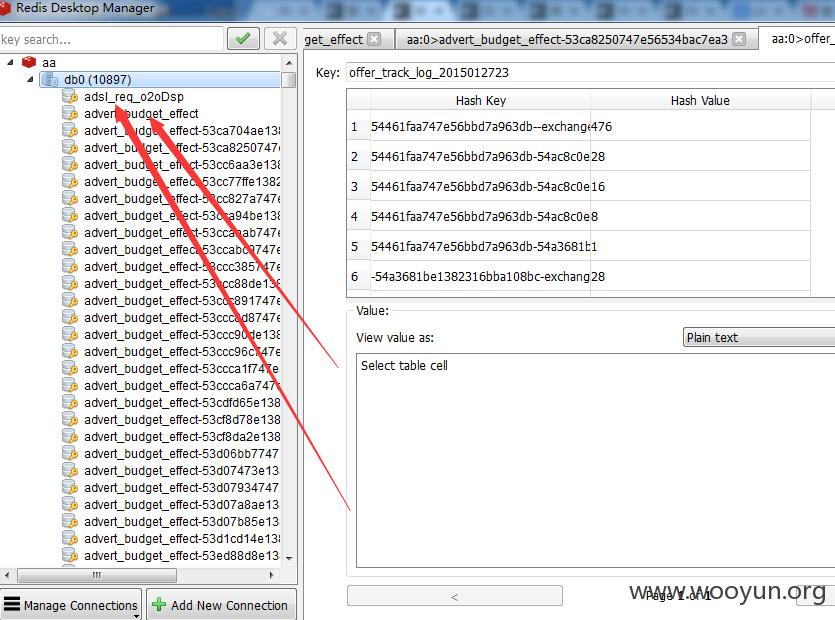Image resolution: width=835 pixels, height=620 pixels.
Task: Close the get_effect tab
Action: [374, 39]
